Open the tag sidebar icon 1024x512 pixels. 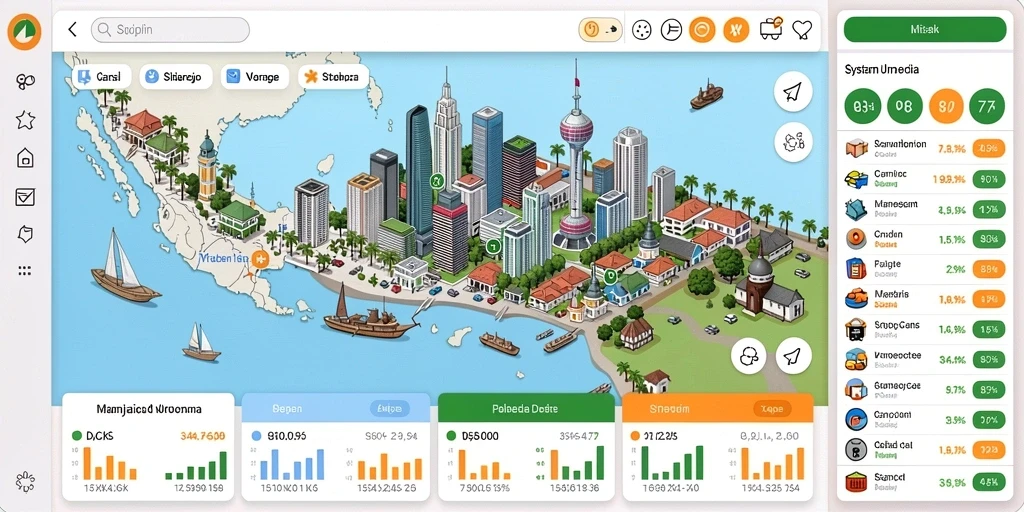[25, 234]
